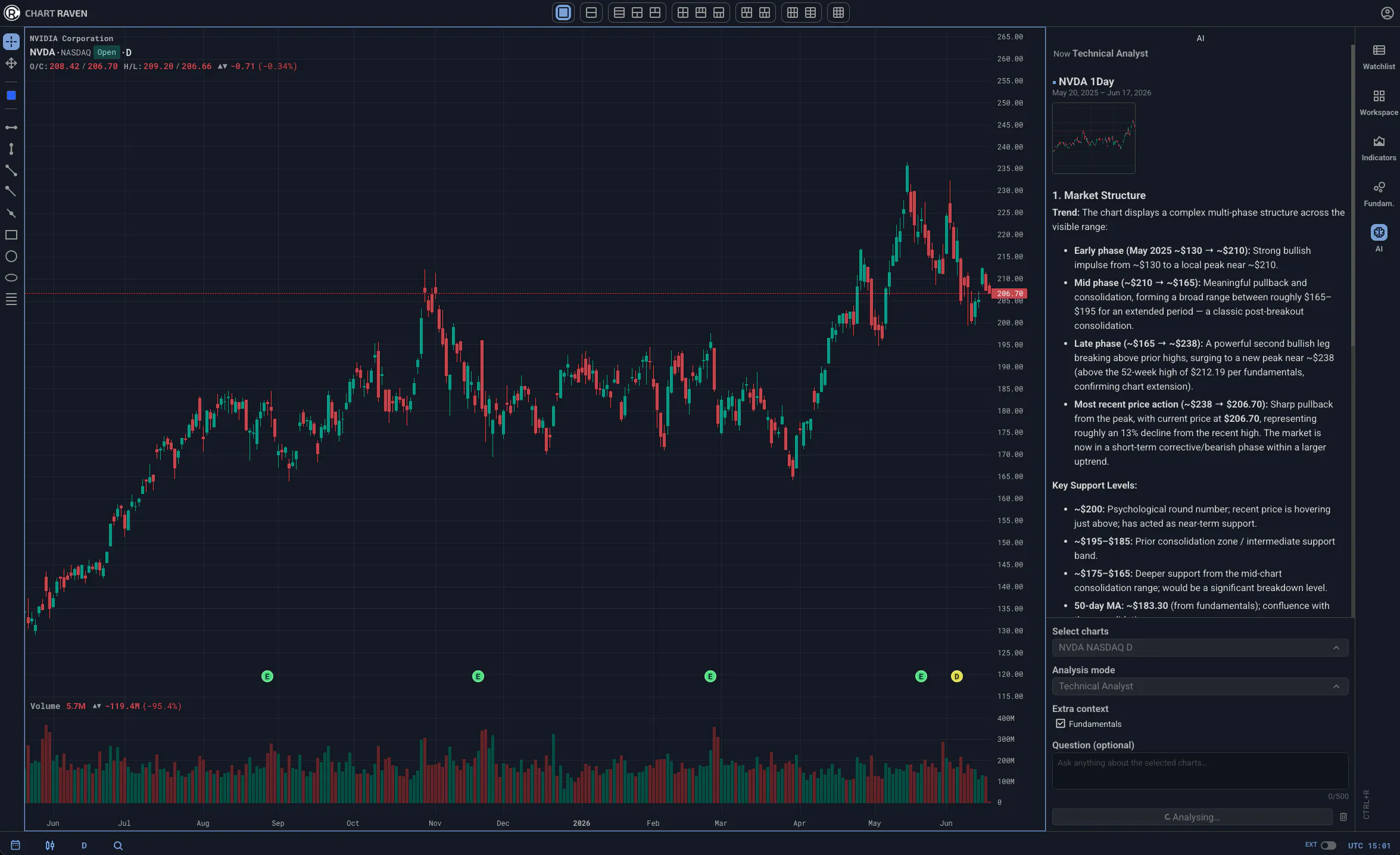Expand the Analysis mode dropdown
The width and height of the screenshot is (1400, 855).
click(1200, 686)
